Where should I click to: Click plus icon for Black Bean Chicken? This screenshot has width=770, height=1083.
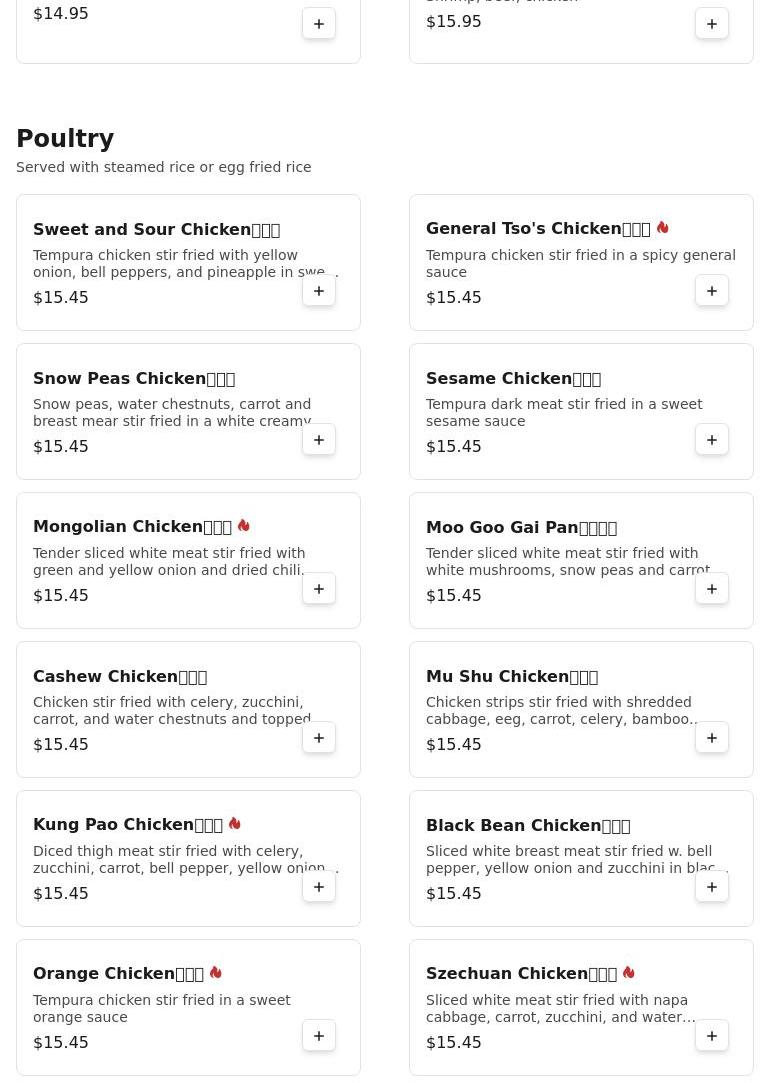(712, 887)
